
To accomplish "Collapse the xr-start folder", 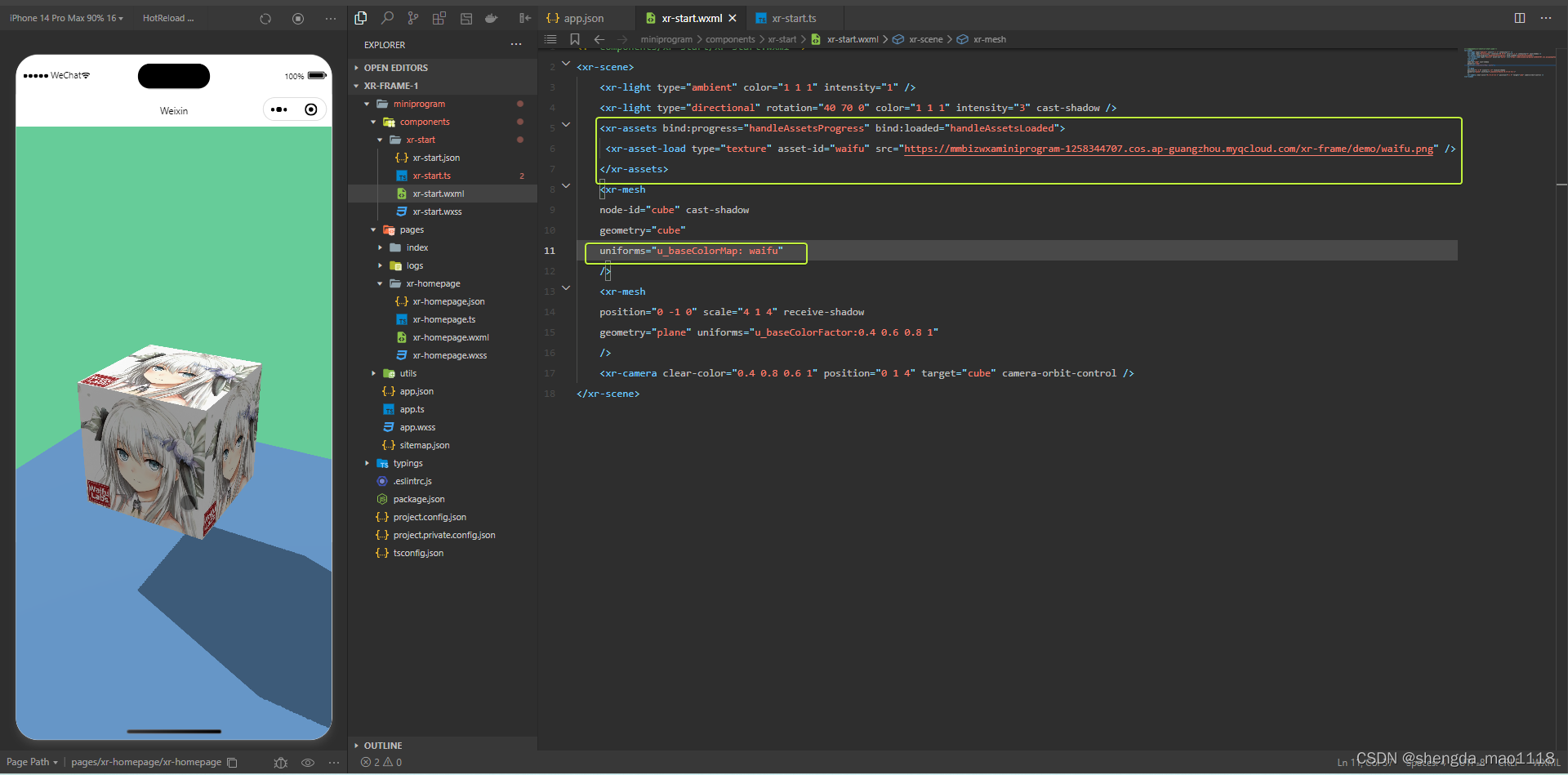I will tap(380, 140).
